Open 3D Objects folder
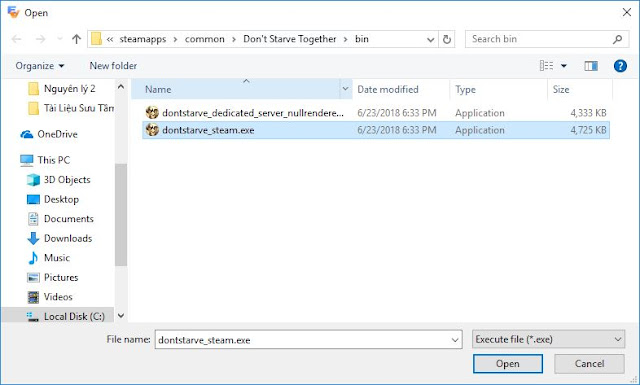The height and width of the screenshot is (385, 640). coord(58,180)
